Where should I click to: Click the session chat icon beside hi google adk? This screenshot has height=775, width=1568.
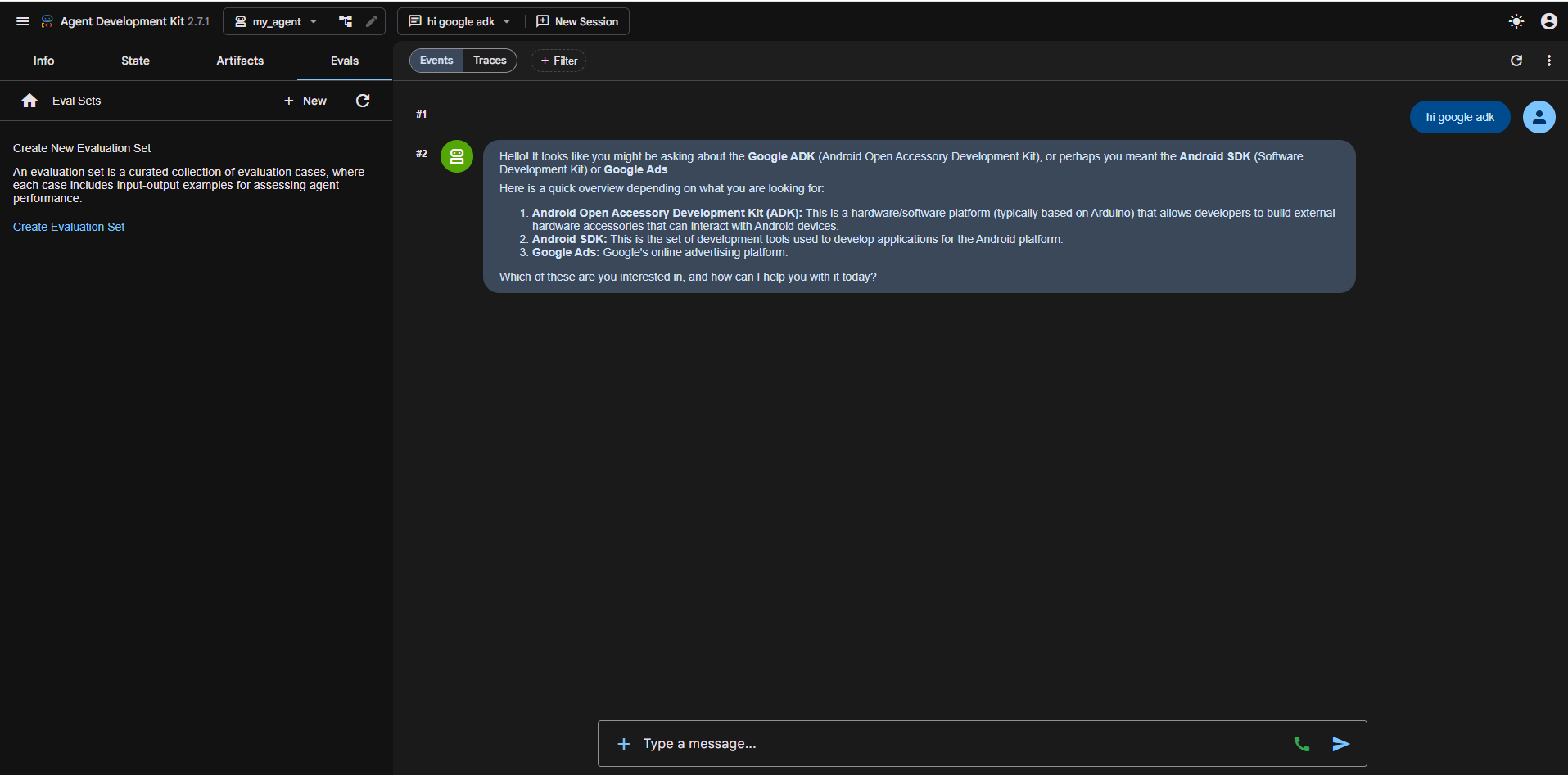(415, 21)
